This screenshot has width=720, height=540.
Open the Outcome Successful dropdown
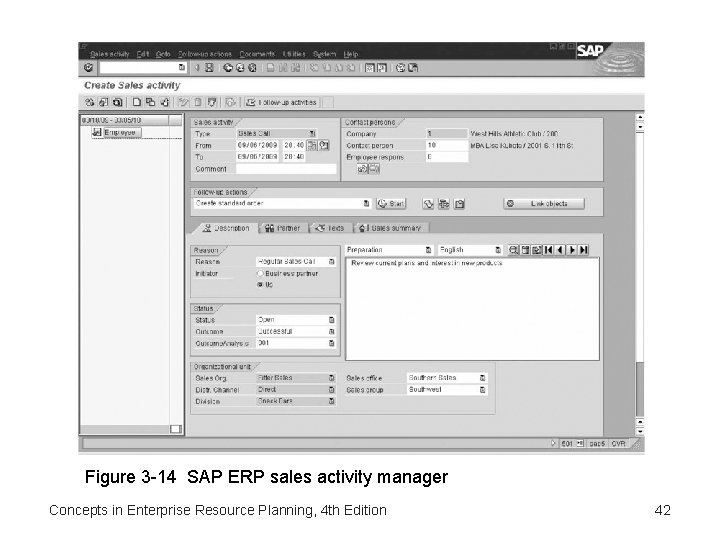(x=332, y=332)
